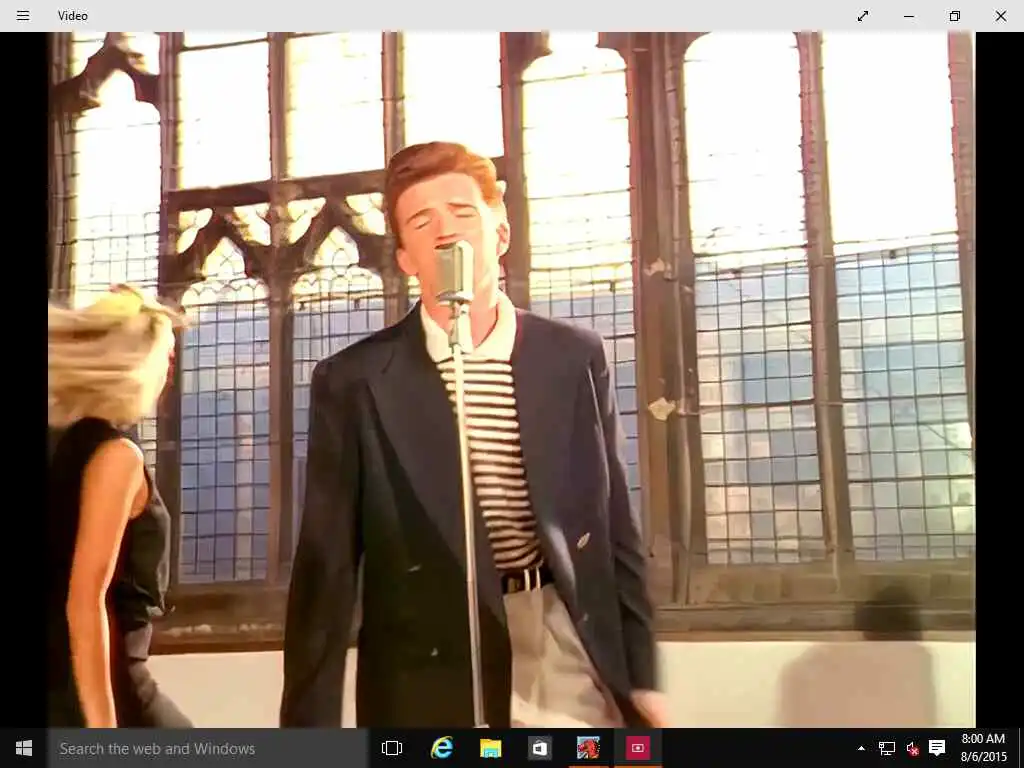Select the active Video app taskbar icon
The height and width of the screenshot is (768, 1024).
(x=637, y=748)
